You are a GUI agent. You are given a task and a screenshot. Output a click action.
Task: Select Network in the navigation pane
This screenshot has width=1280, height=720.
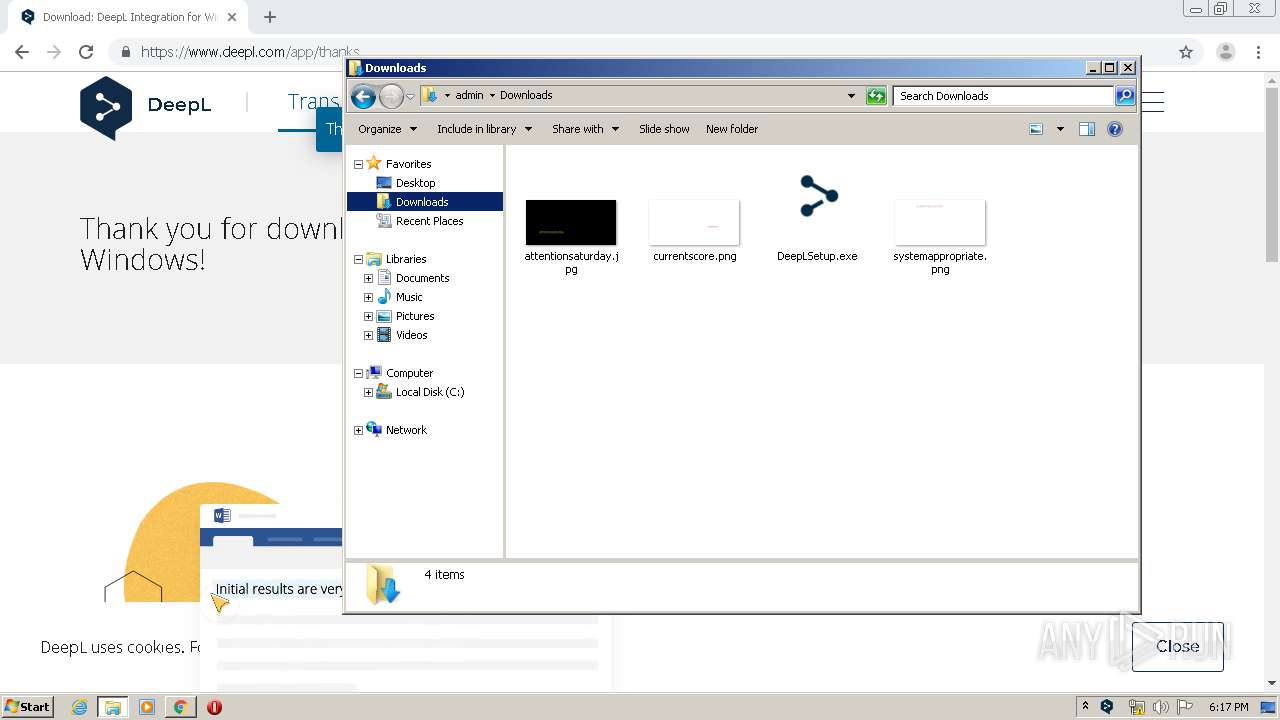point(406,430)
